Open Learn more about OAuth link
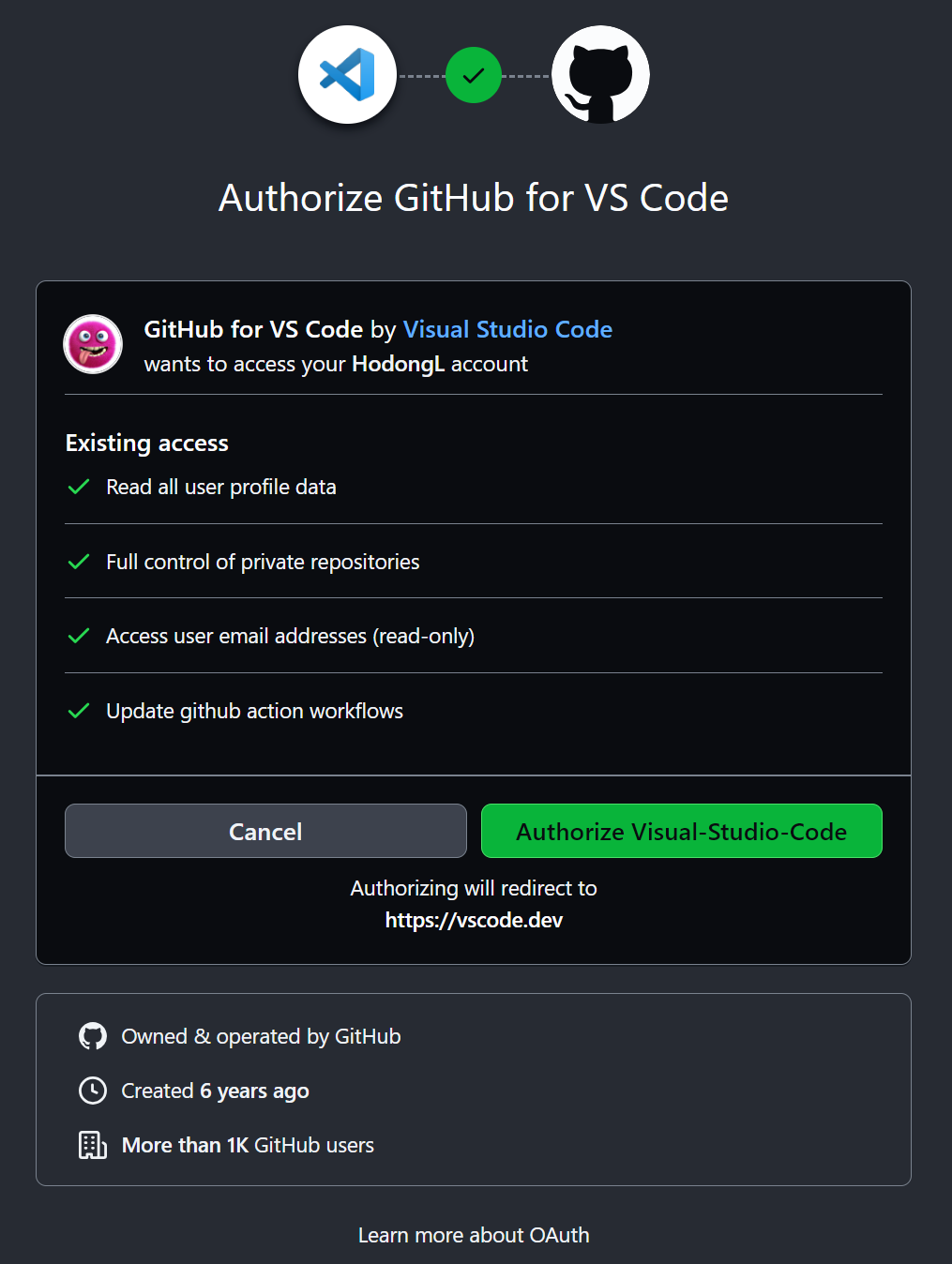Viewport: 952px width, 1264px height. [474, 1235]
